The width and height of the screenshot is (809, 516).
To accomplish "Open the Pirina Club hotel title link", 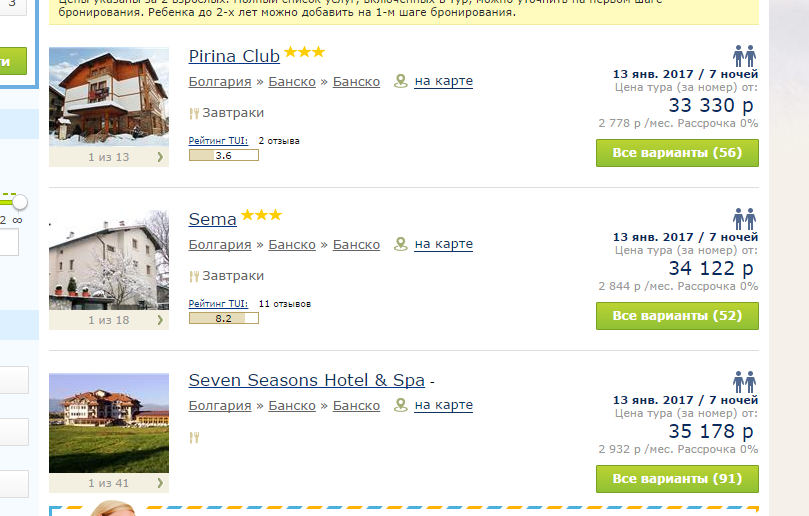I will 234,56.
